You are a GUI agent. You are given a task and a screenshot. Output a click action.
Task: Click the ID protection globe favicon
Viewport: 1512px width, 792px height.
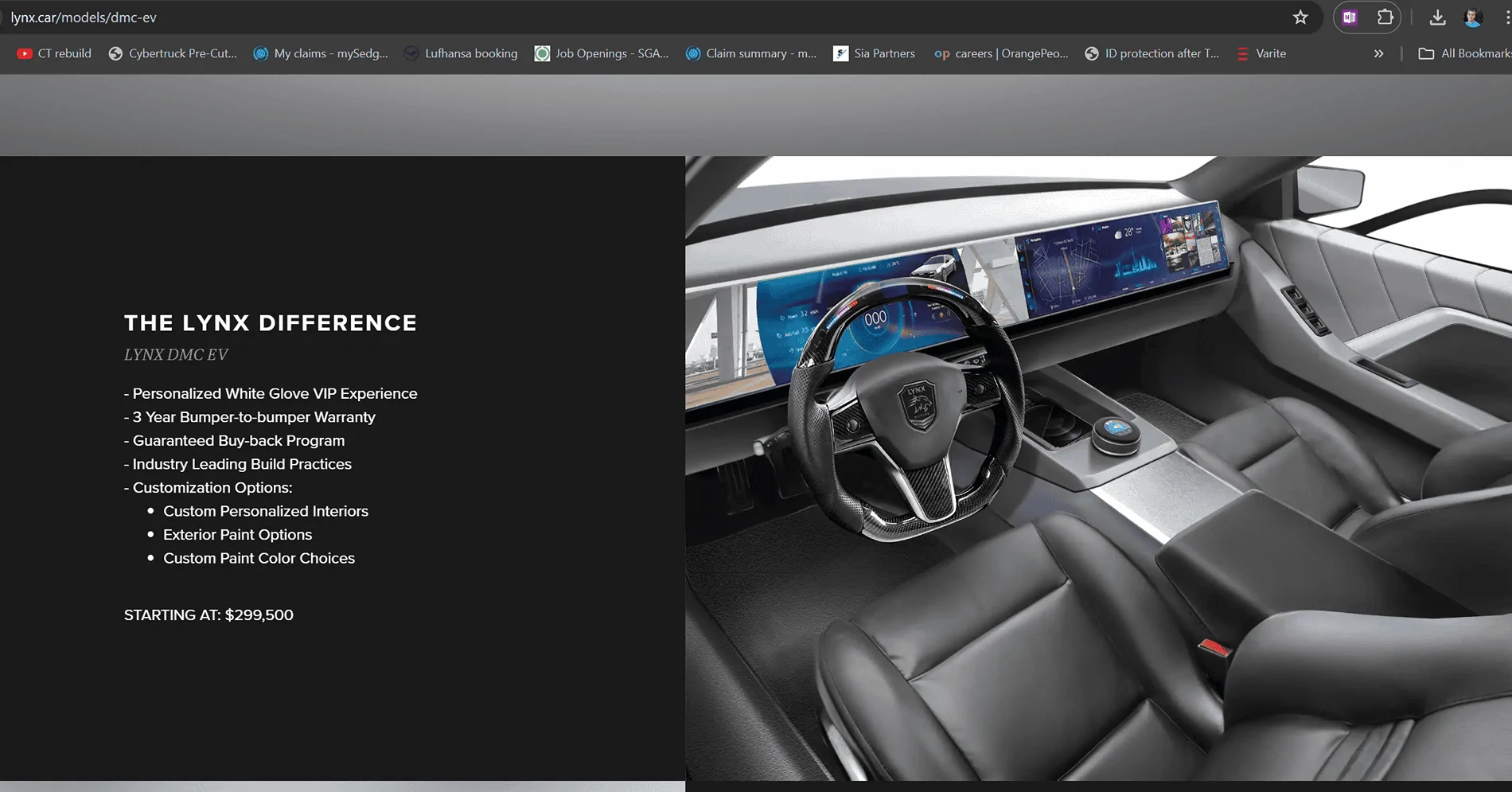[1092, 53]
